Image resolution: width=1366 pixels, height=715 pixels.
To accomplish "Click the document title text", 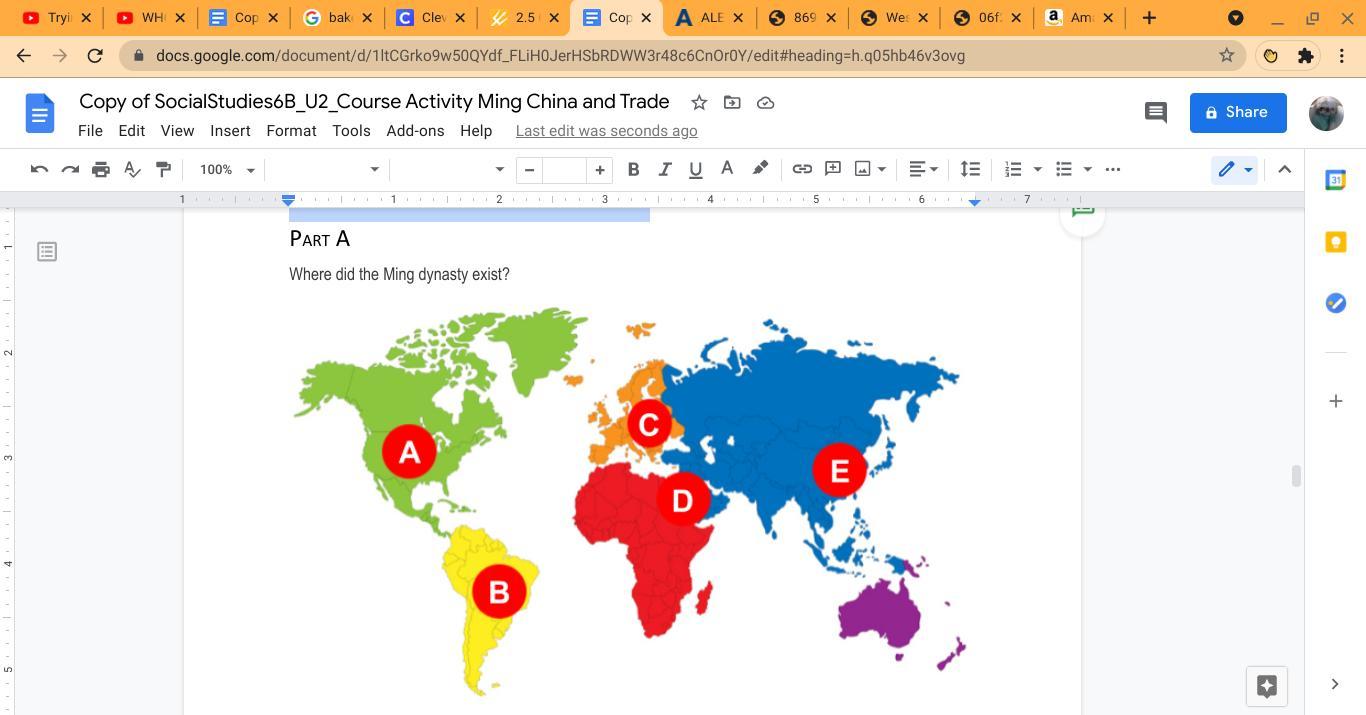I will (374, 101).
